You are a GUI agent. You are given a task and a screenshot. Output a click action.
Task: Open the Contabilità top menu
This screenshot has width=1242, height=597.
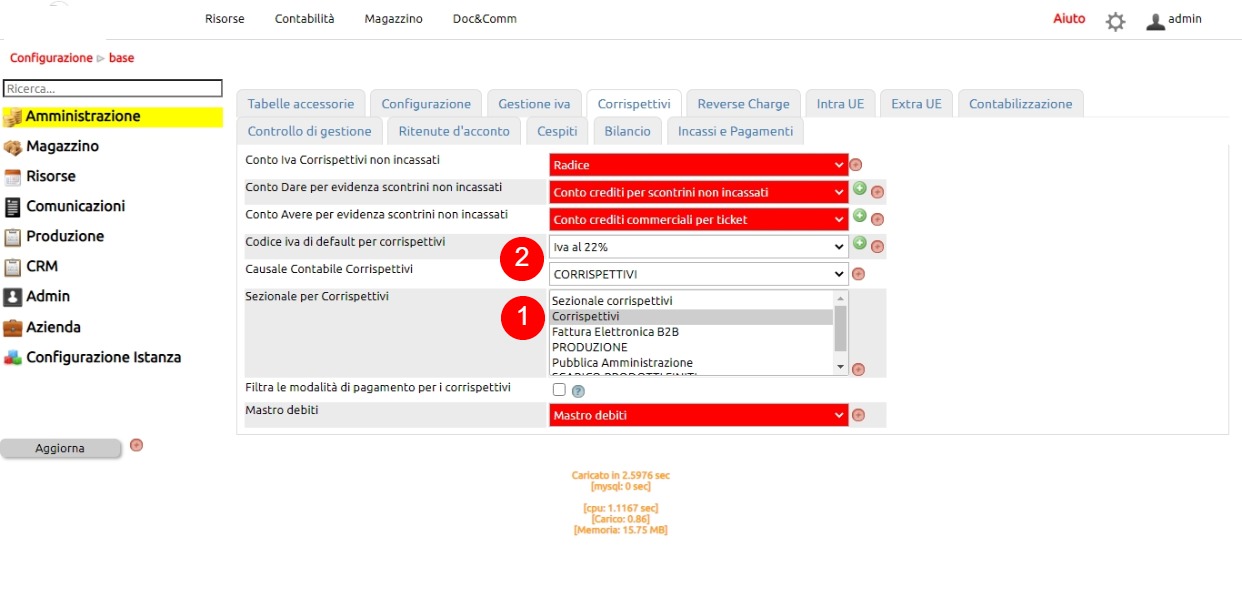pyautogui.click(x=305, y=19)
